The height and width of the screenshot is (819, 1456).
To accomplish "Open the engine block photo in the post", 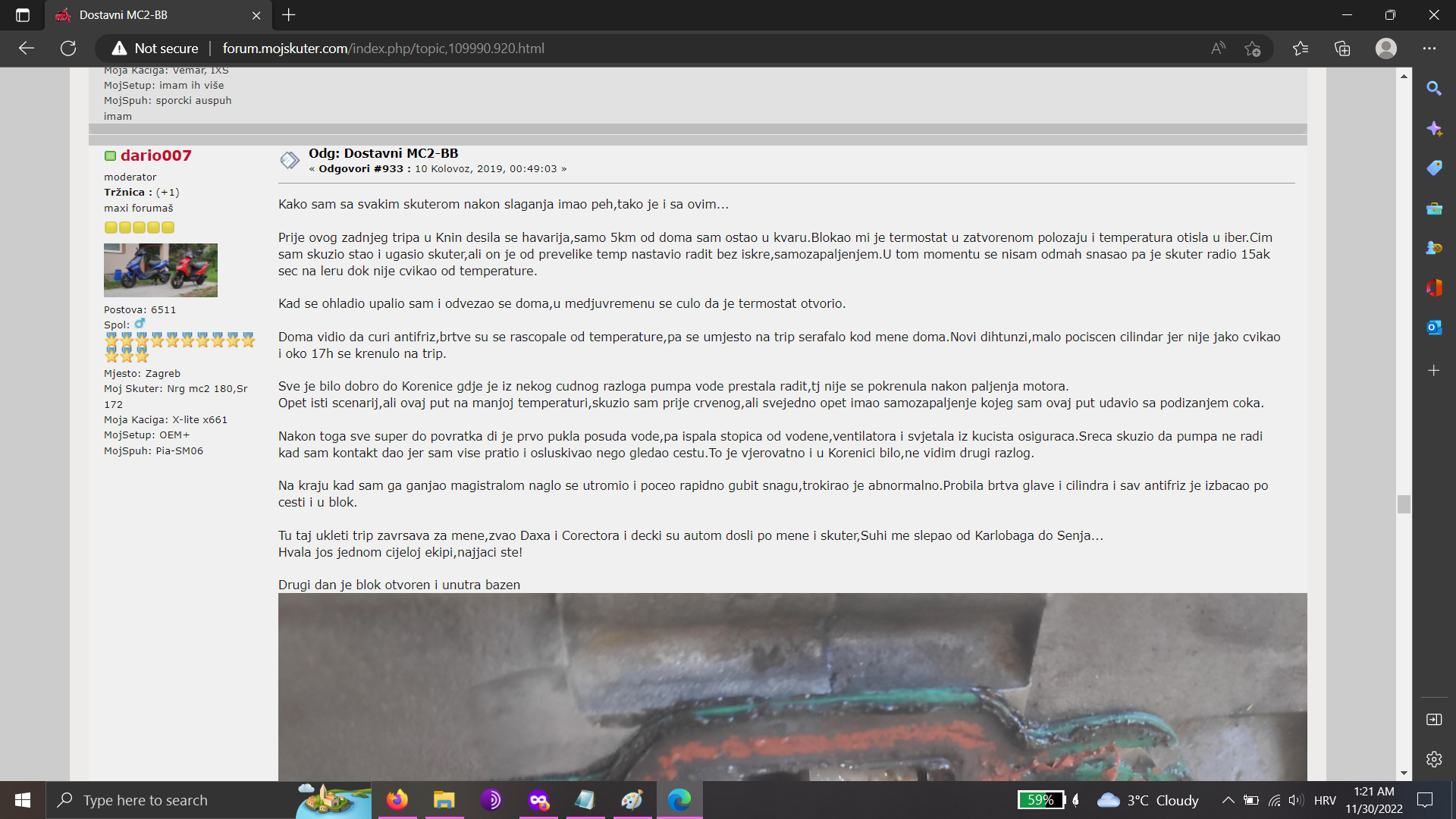I will coord(792,687).
